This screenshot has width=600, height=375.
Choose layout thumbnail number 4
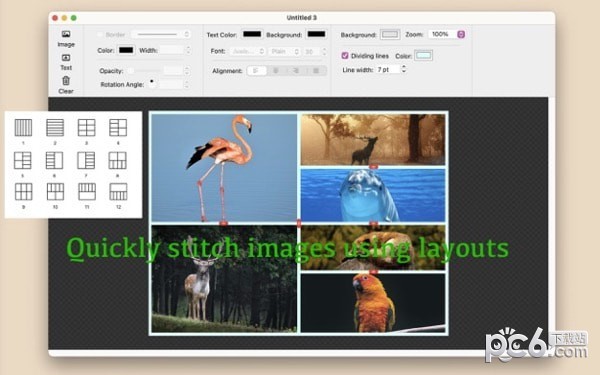click(118, 127)
